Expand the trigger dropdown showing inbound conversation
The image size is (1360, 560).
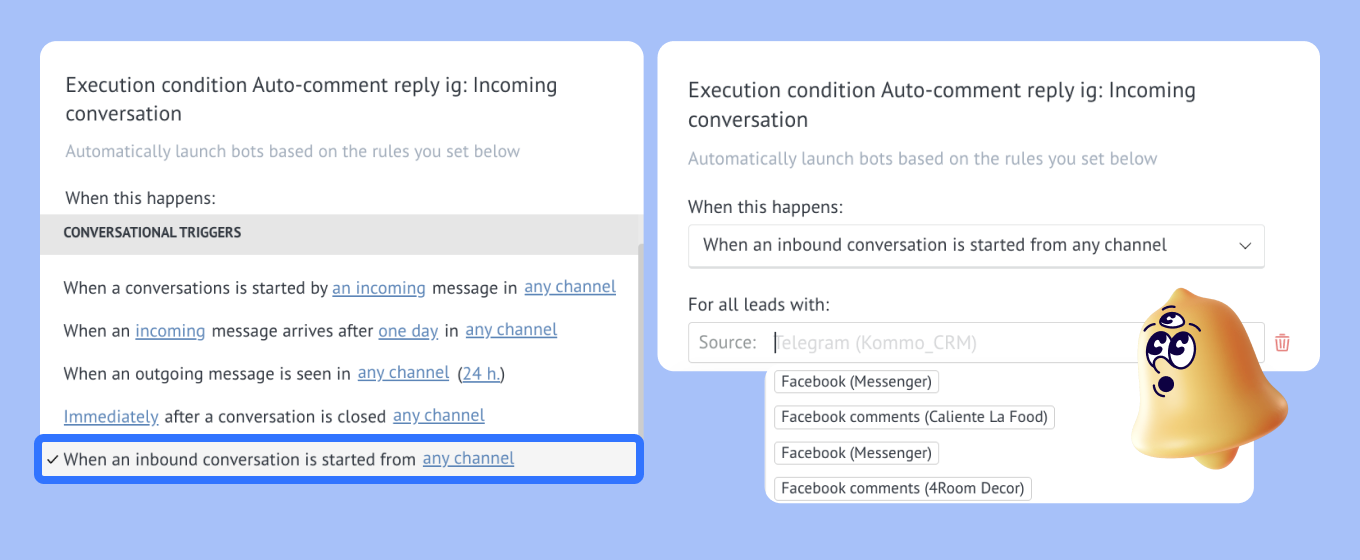976,245
